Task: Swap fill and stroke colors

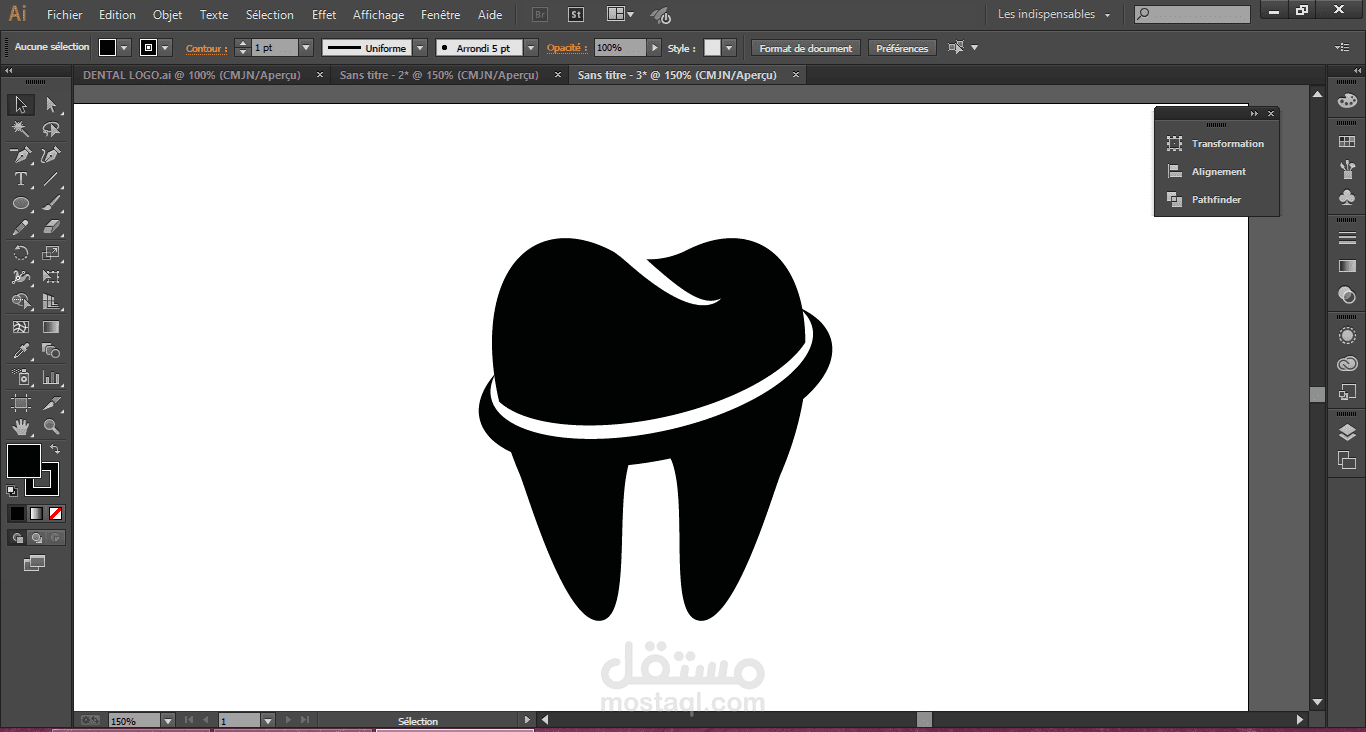Action: 55,449
